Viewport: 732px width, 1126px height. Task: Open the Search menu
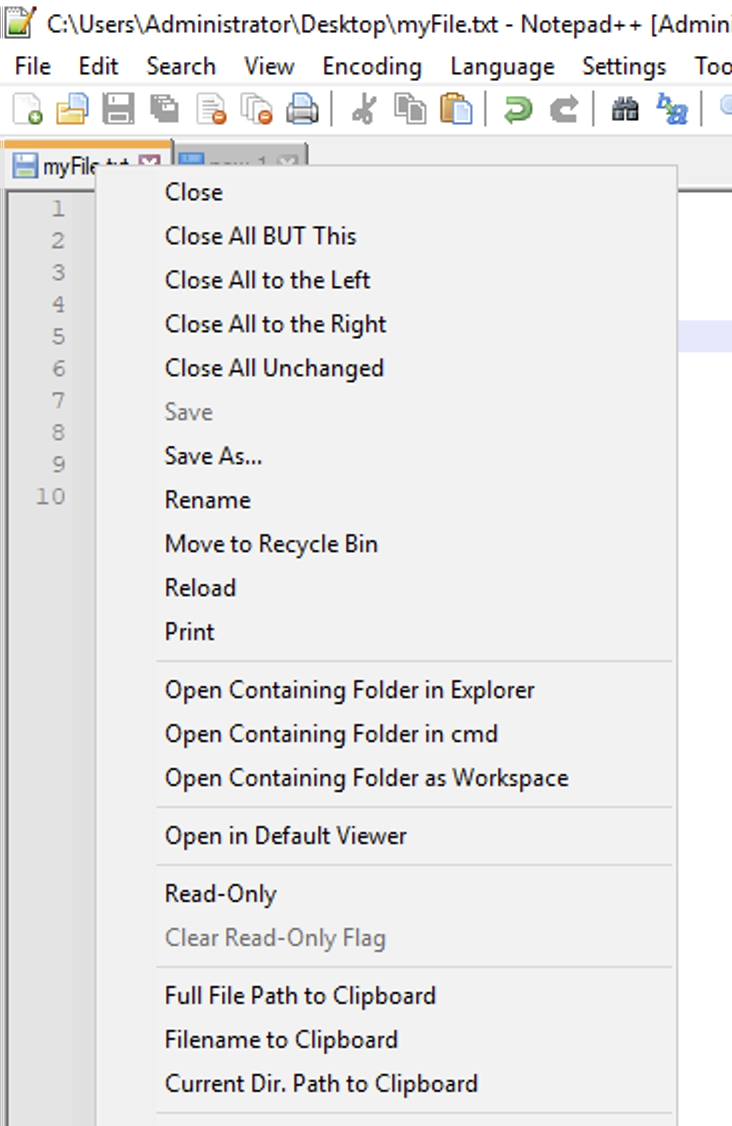(x=182, y=66)
